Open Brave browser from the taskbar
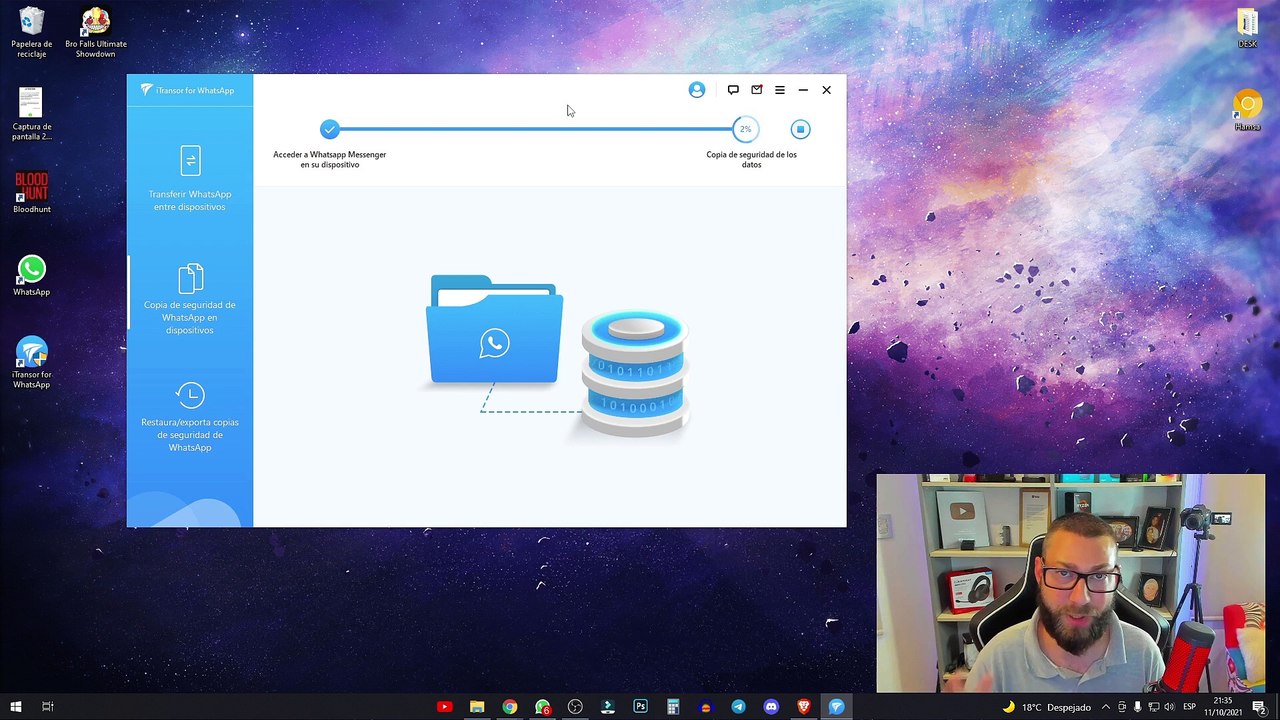The width and height of the screenshot is (1280, 720). click(x=803, y=707)
